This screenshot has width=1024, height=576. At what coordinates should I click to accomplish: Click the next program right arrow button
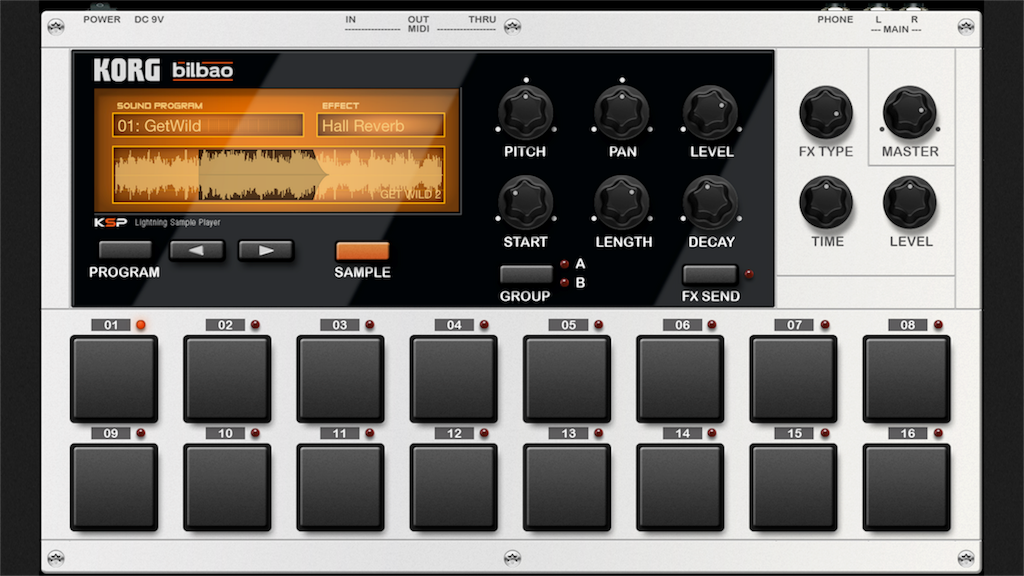pos(266,250)
